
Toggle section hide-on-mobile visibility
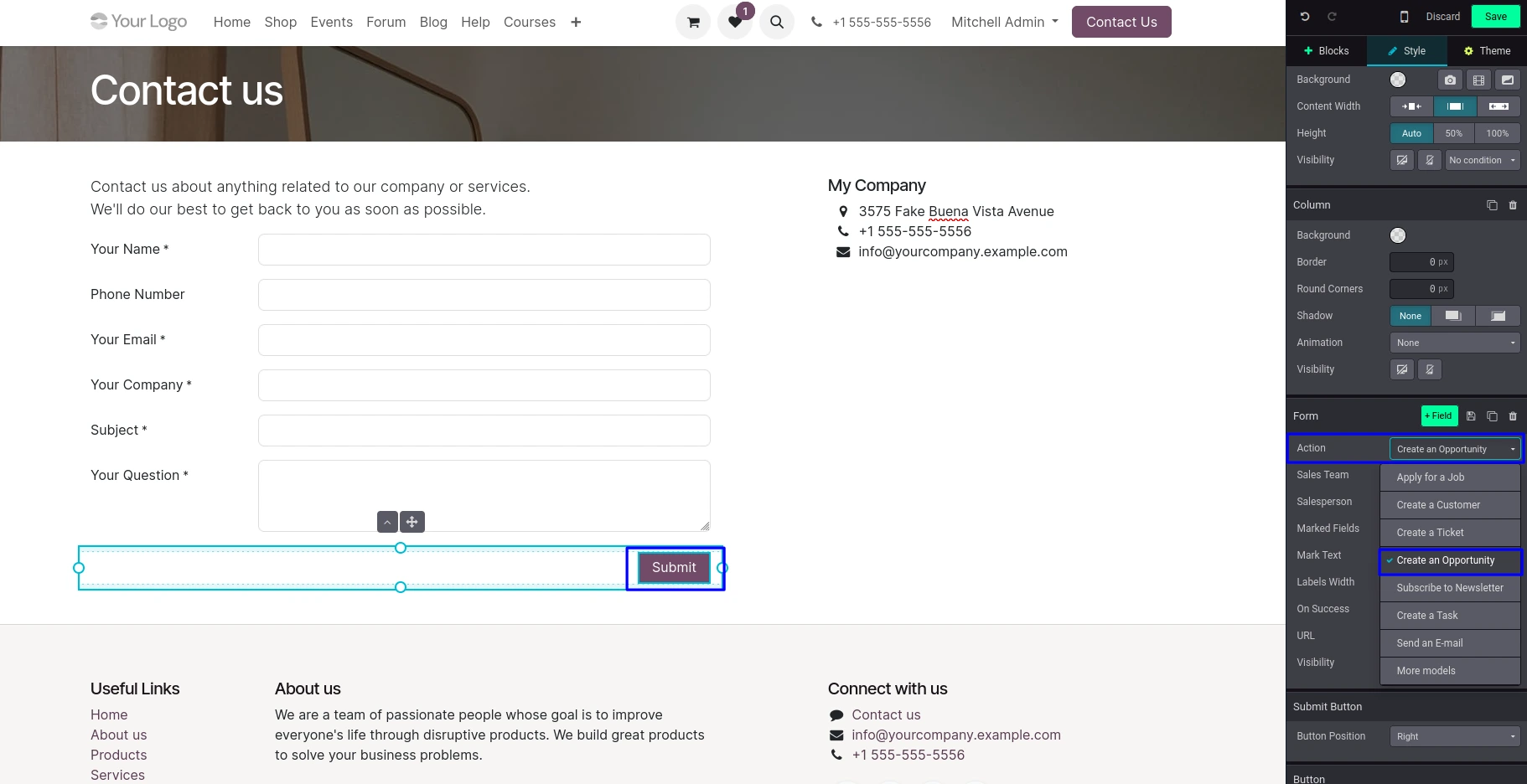click(1430, 160)
